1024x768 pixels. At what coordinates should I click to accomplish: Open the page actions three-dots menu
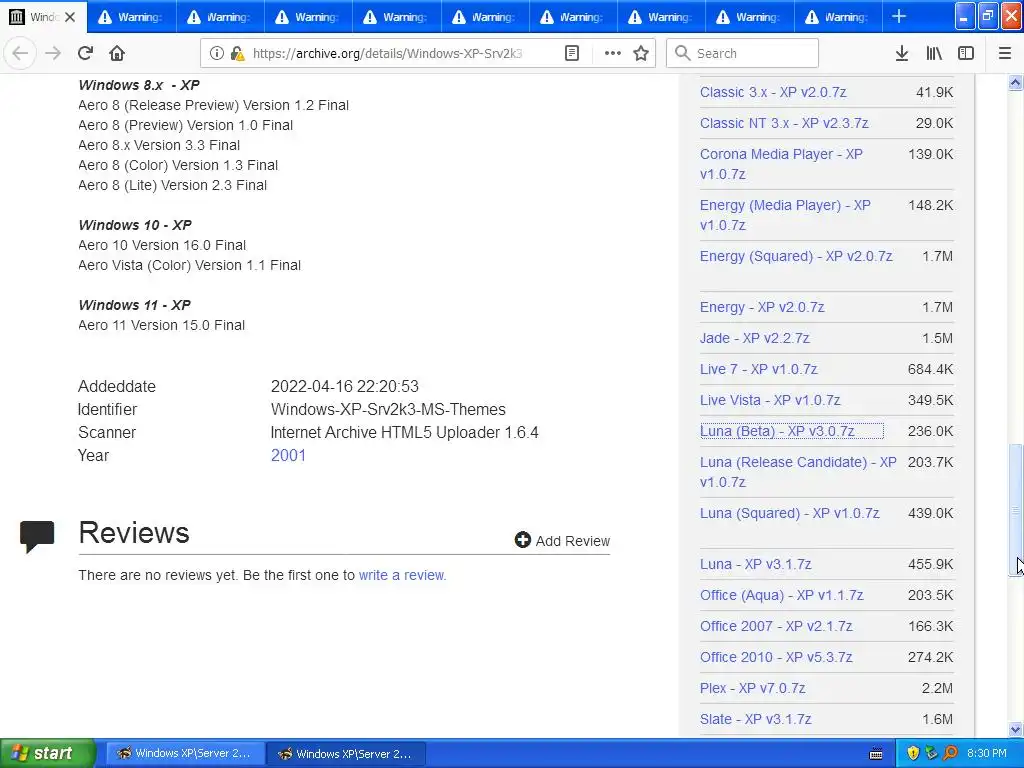[612, 53]
